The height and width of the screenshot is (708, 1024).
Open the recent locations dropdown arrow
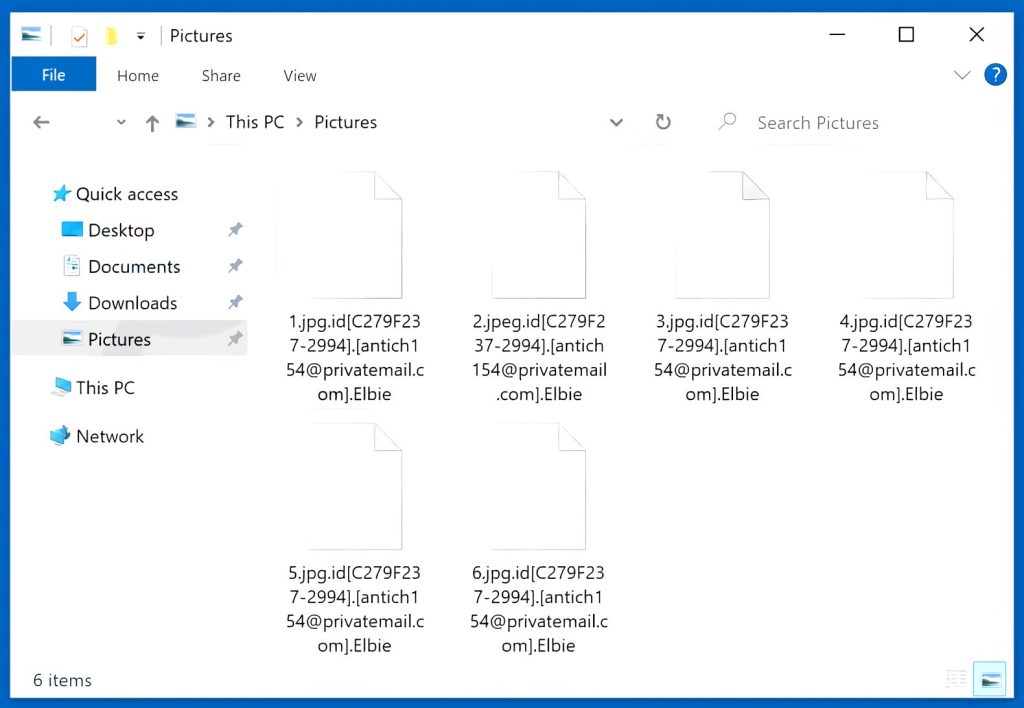point(121,123)
